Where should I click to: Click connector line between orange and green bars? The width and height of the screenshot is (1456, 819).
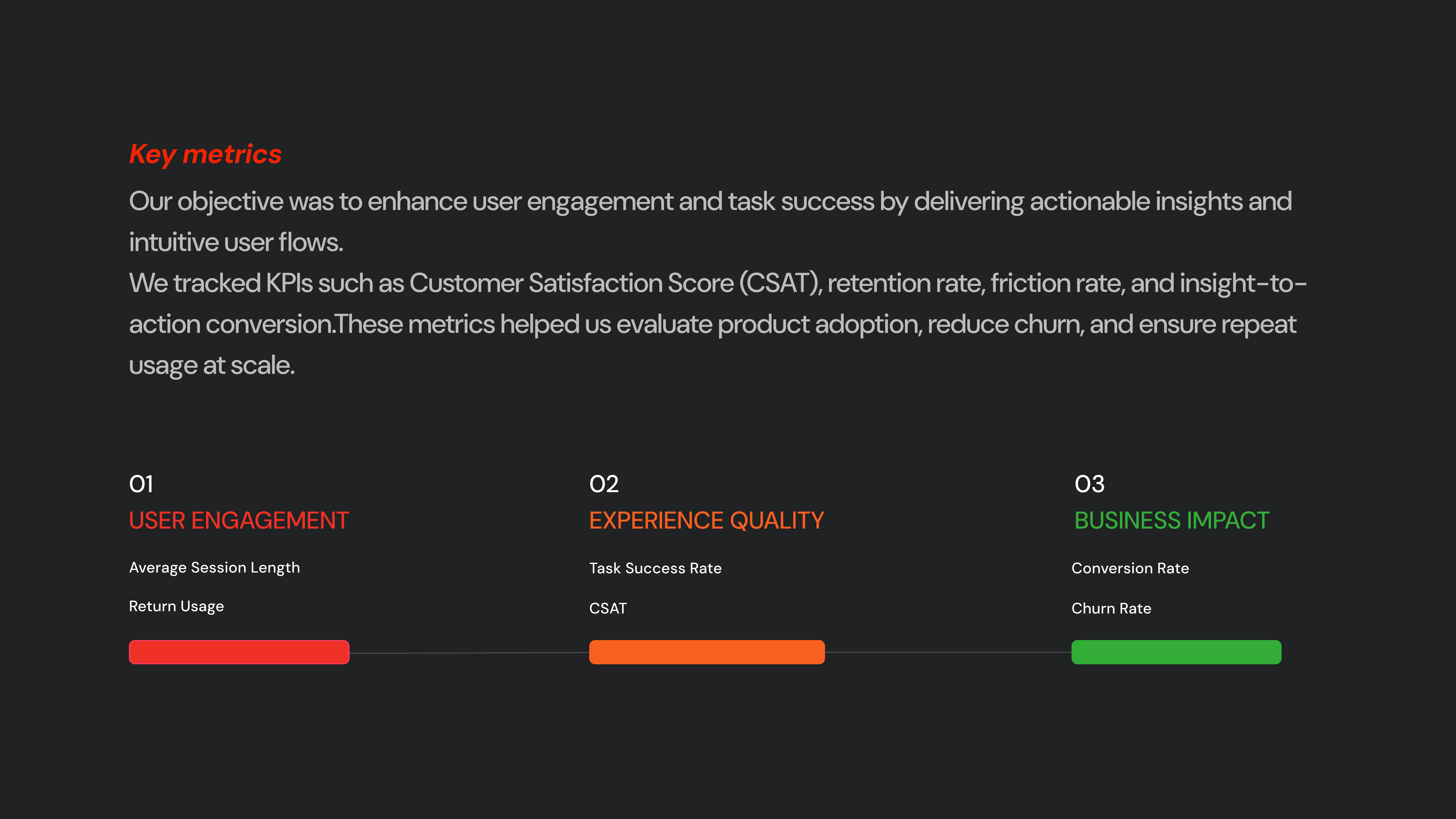click(x=948, y=652)
